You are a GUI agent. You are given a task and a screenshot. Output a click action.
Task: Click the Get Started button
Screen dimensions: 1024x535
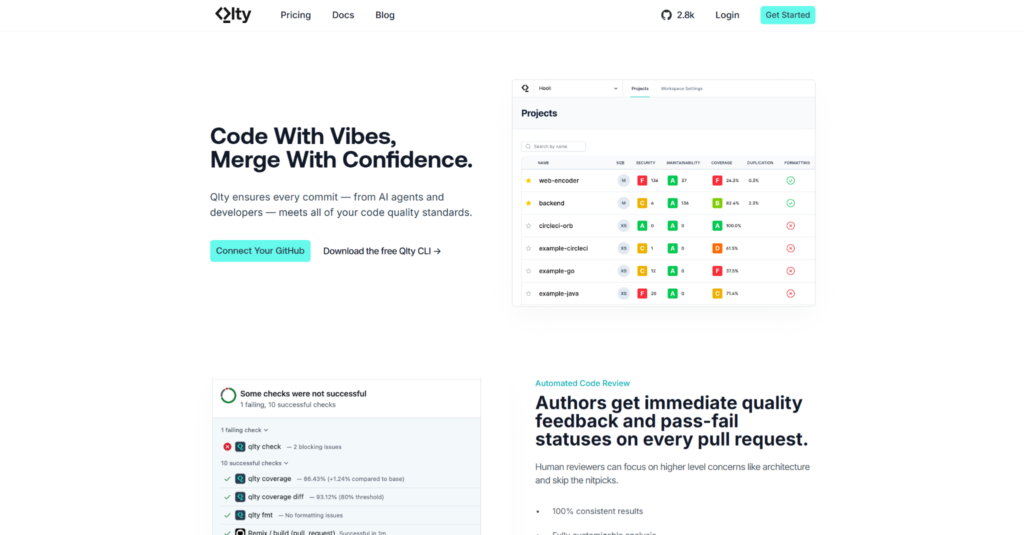788,15
